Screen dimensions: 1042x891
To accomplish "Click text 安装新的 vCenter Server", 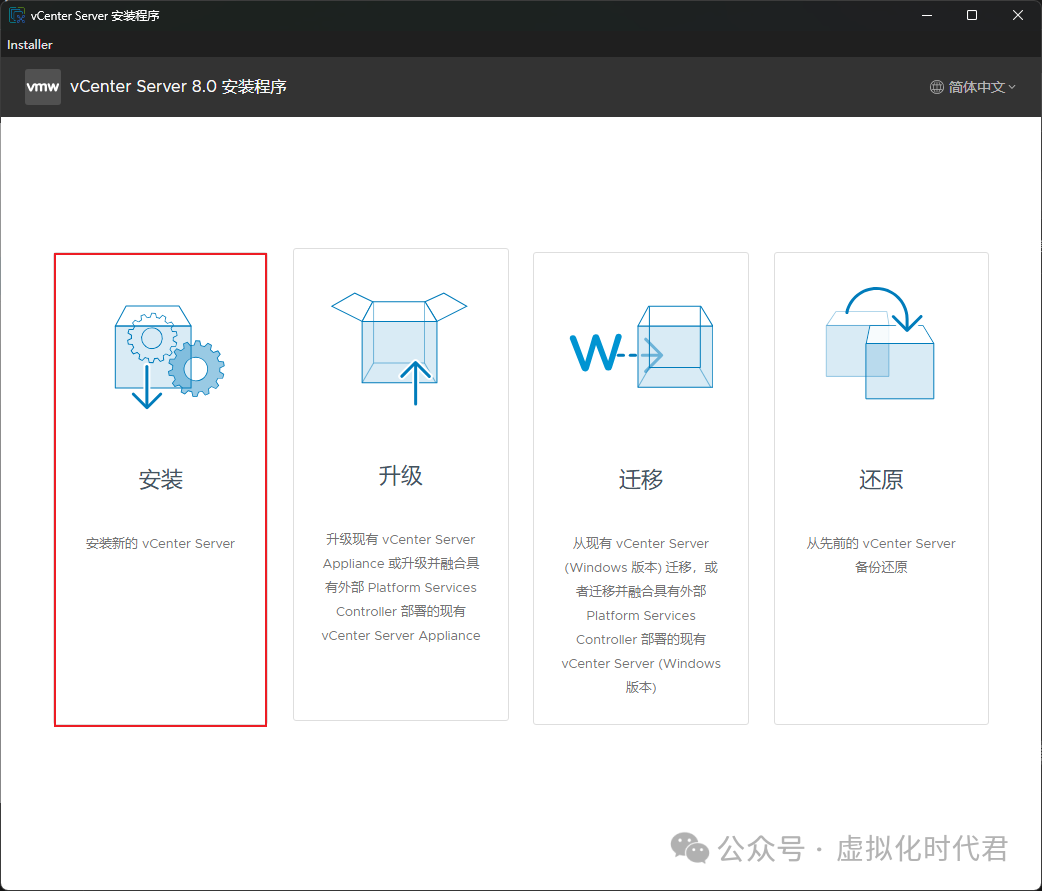I will tap(160, 544).
